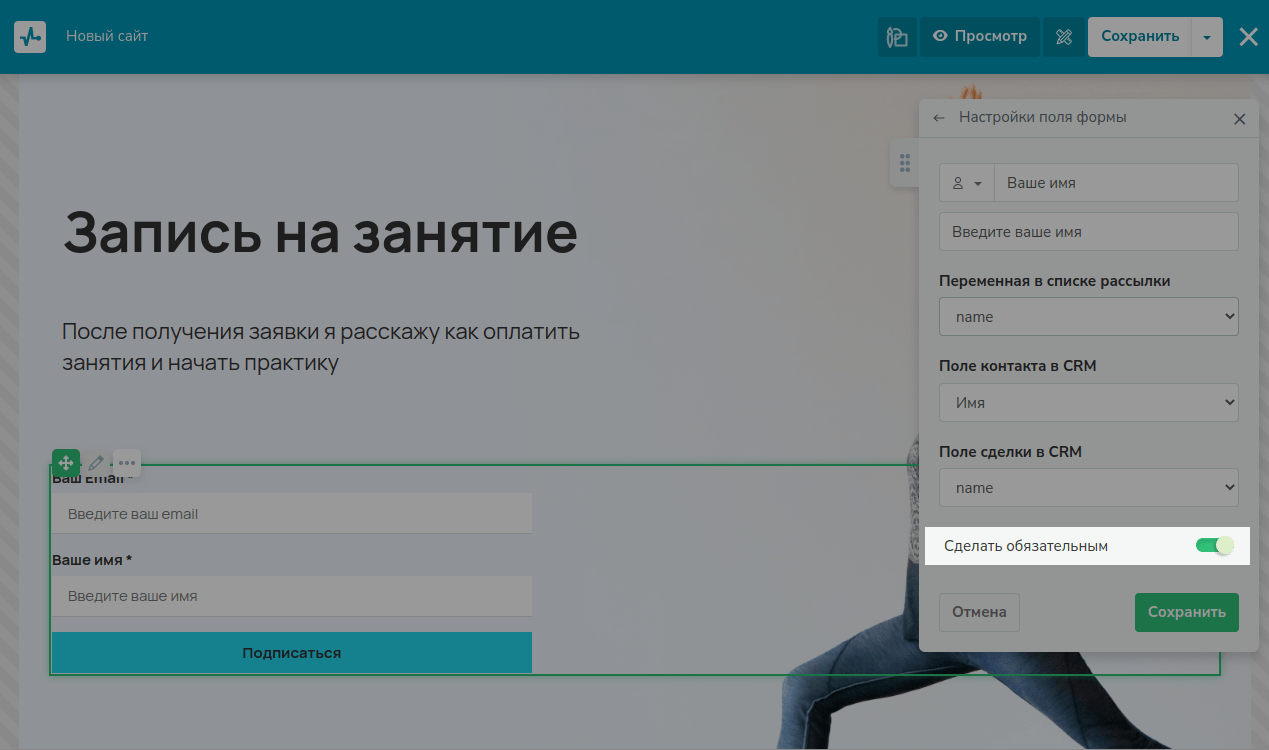The image size is (1269, 750).
Task: Click the green move handle on form block
Action: coord(66,463)
